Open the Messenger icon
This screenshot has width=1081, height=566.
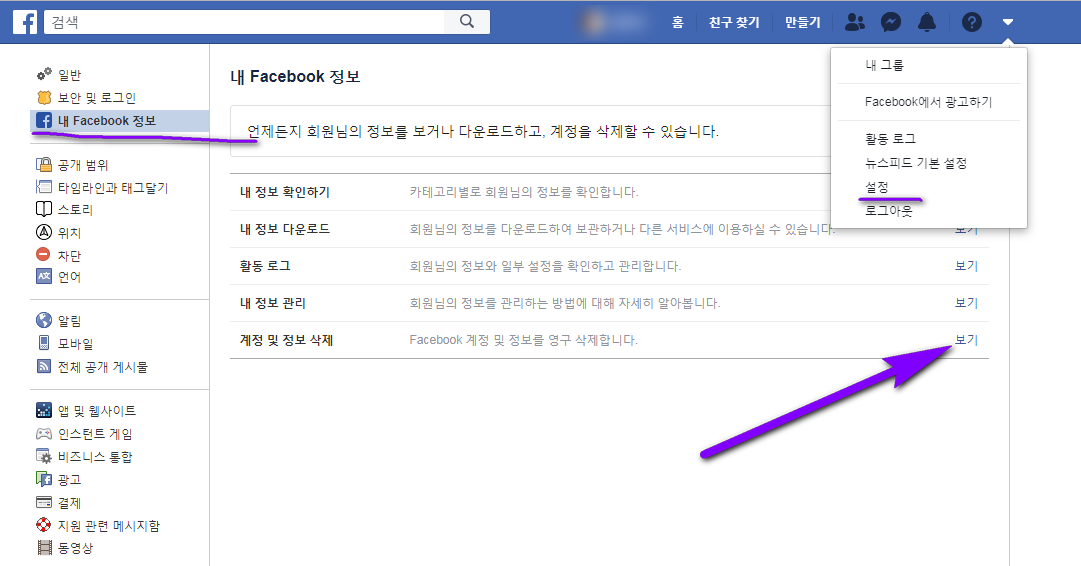coord(891,22)
